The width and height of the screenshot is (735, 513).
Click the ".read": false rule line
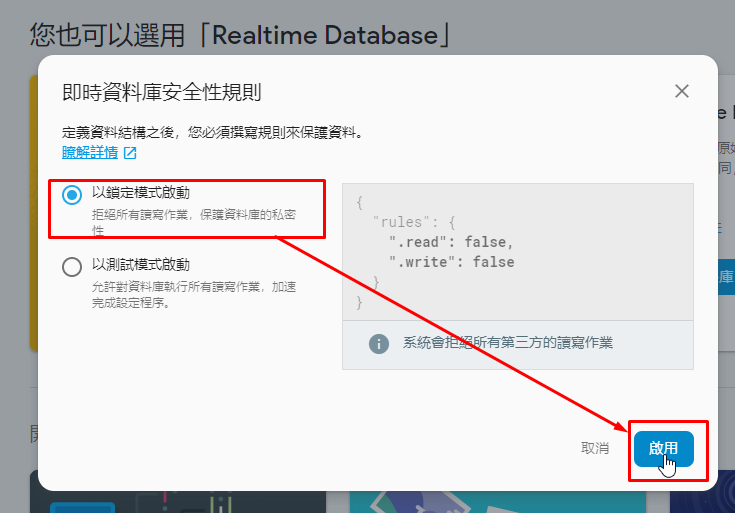tap(451, 242)
